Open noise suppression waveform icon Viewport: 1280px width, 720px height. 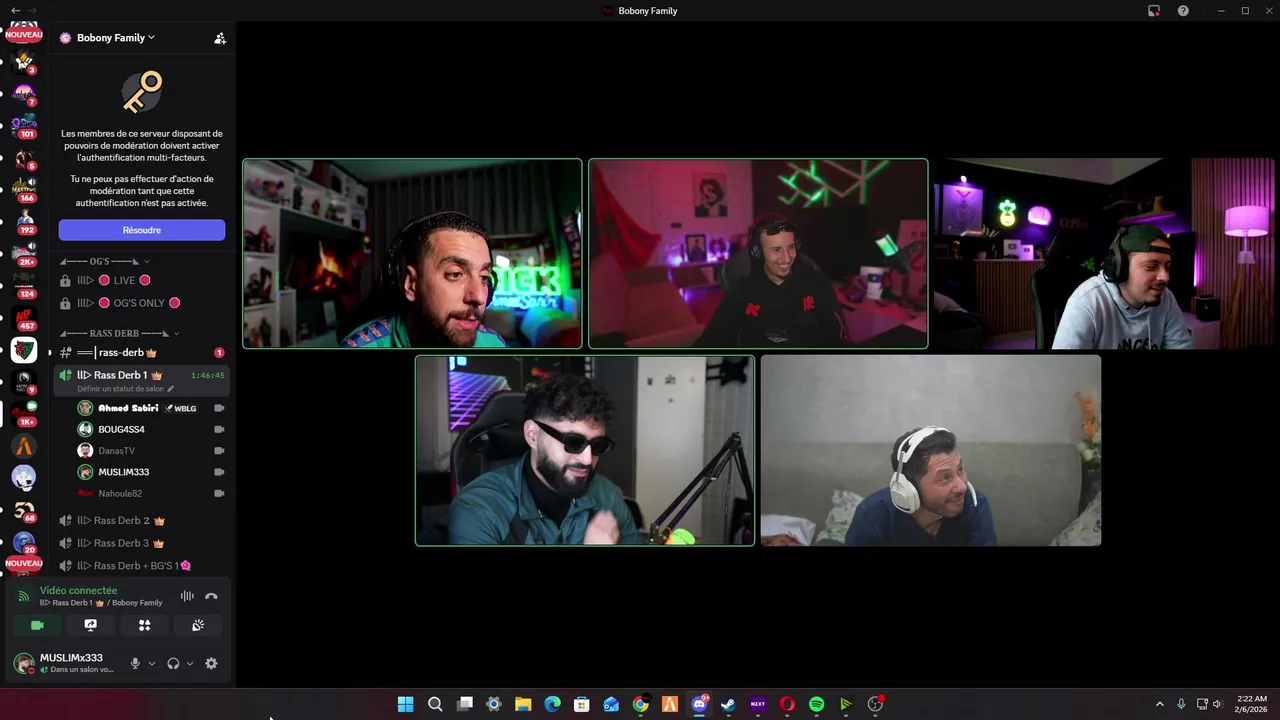pos(187,596)
